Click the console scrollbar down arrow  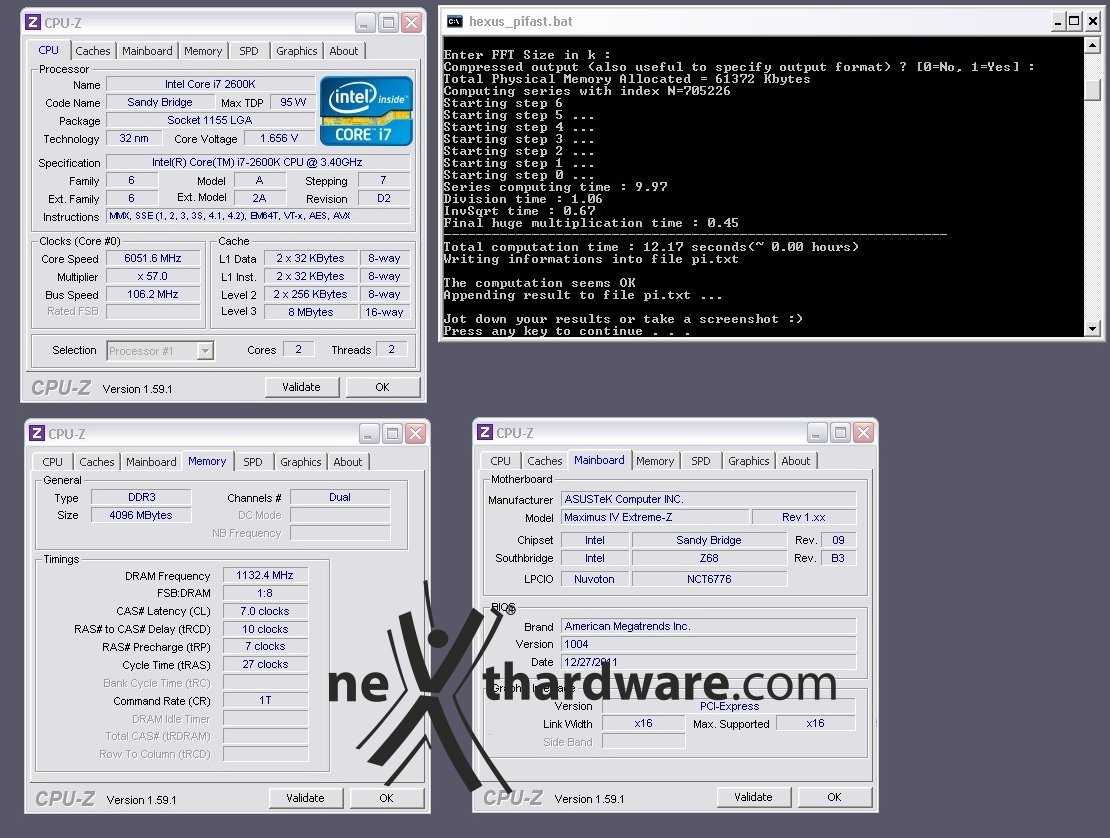click(1092, 328)
